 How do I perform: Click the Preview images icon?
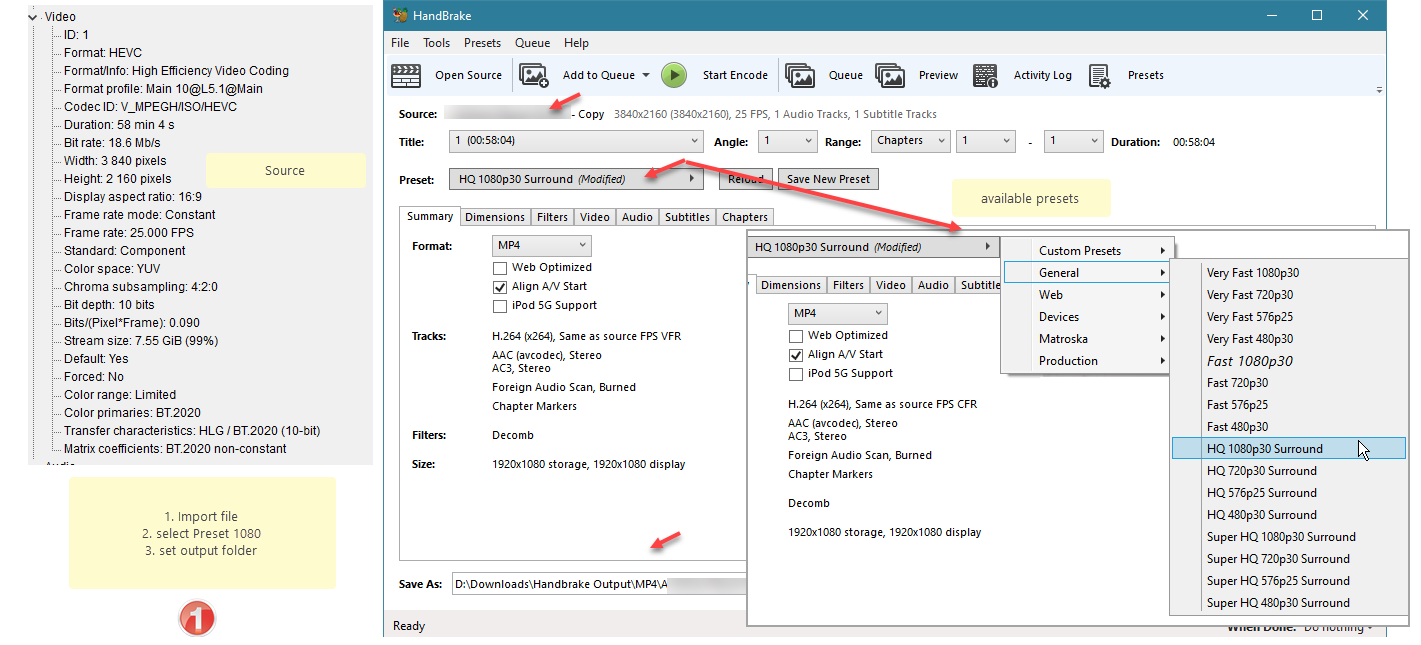click(x=890, y=75)
